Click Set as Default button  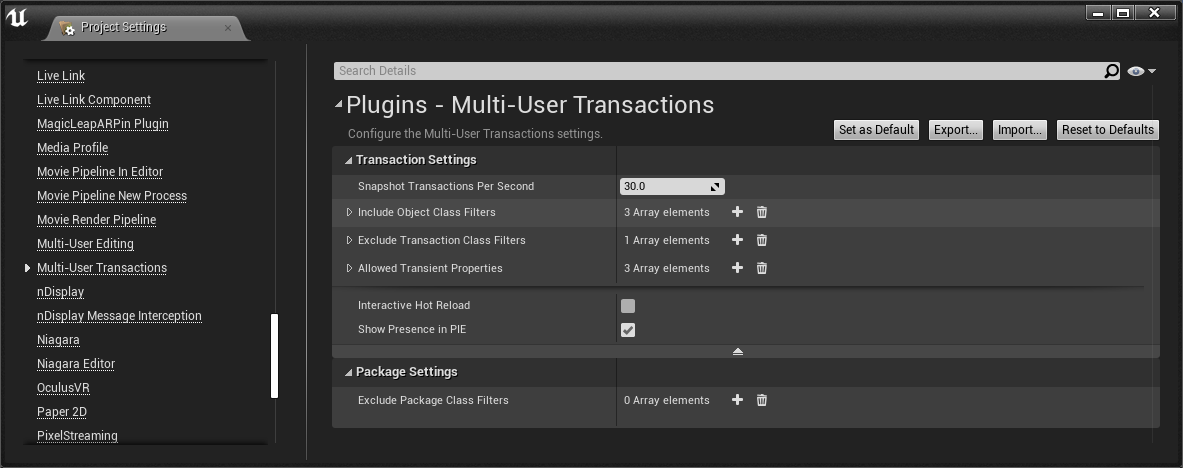pyautogui.click(x=877, y=130)
